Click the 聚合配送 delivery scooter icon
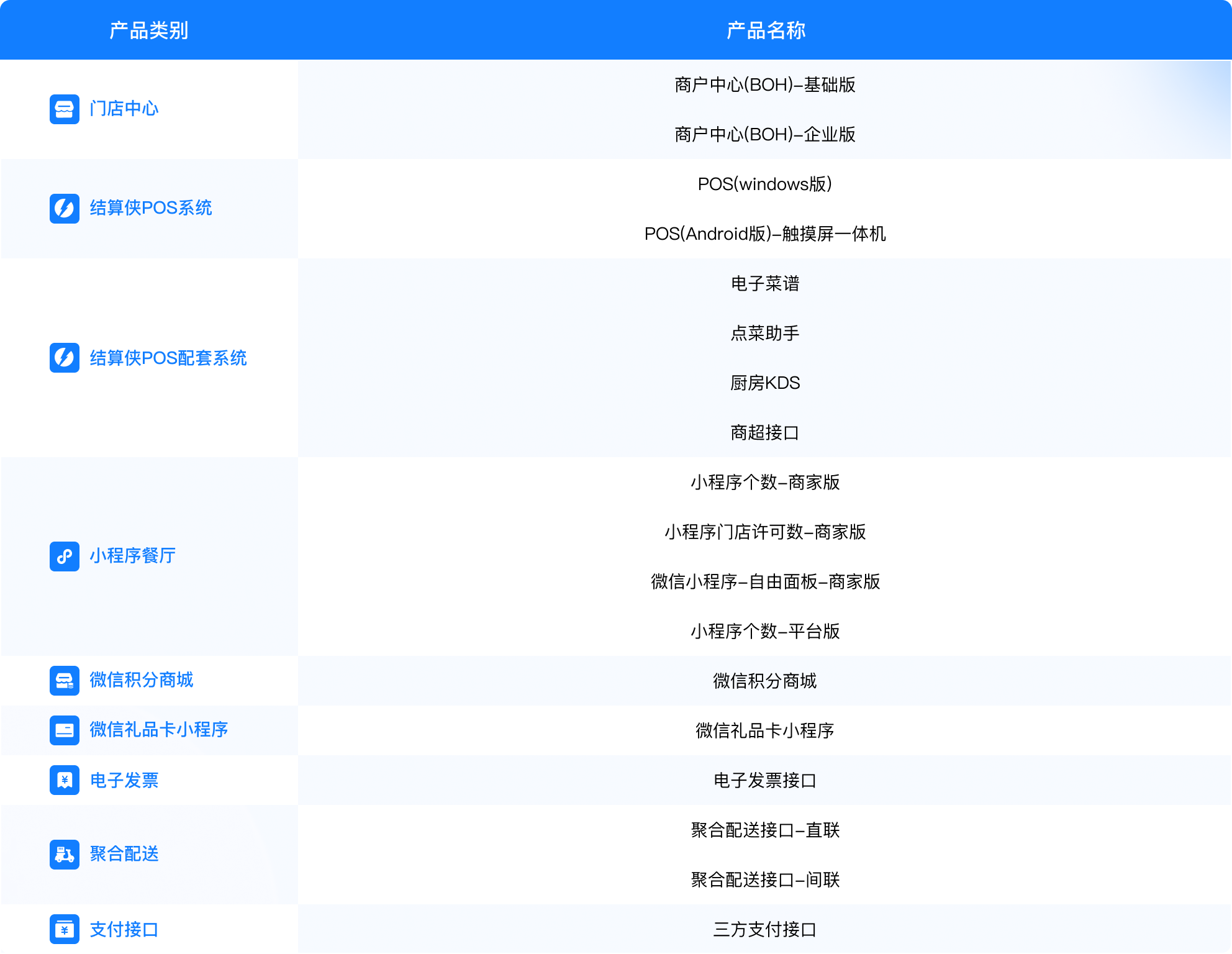Image resolution: width=1232 pixels, height=954 pixels. coord(65,855)
